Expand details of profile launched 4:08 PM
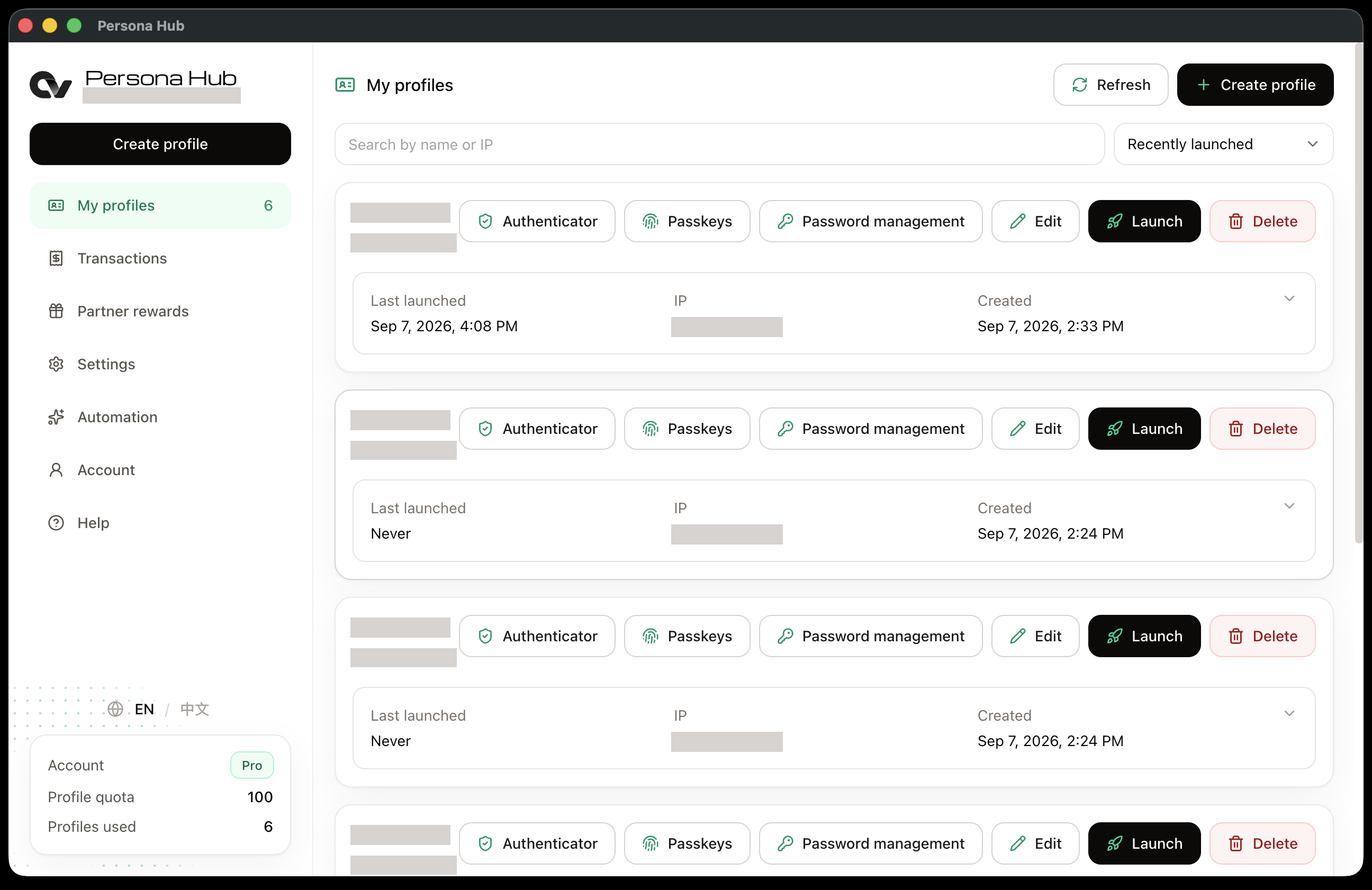This screenshot has width=1372, height=890. 1289,298
